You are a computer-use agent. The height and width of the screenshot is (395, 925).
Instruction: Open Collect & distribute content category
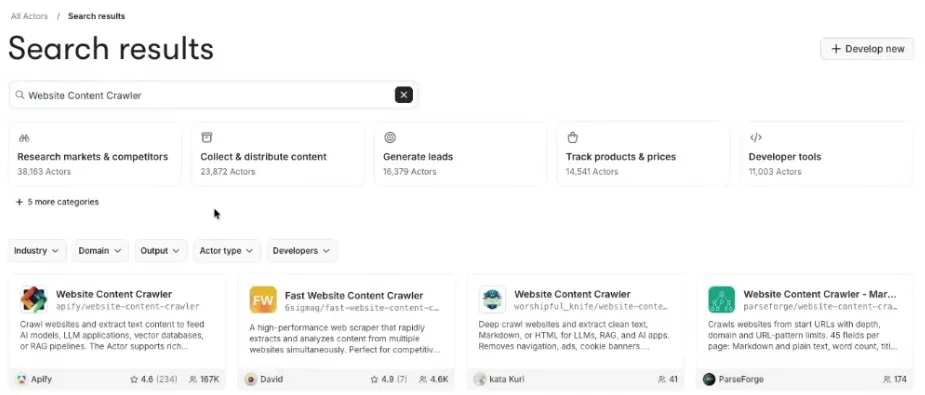[278, 154]
